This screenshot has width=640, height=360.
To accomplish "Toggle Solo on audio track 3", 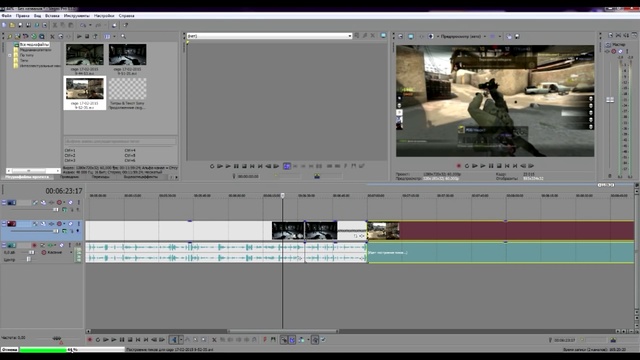I will coord(69,245).
